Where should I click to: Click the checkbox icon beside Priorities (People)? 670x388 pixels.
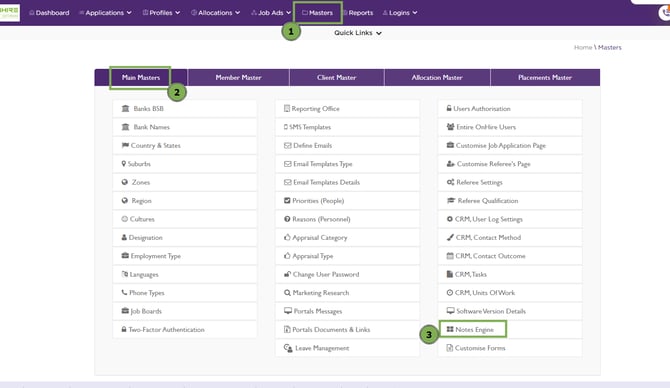click(x=287, y=200)
